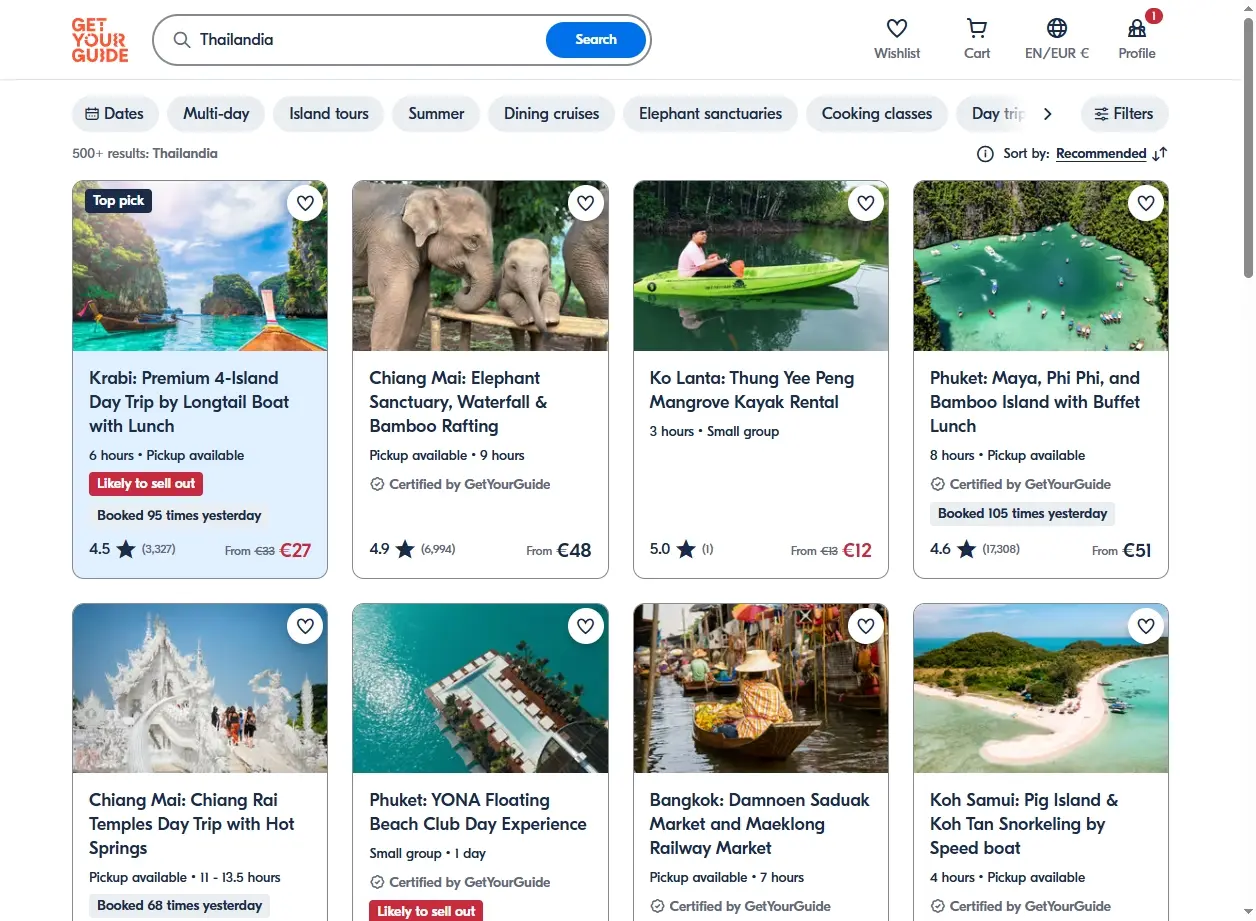
Task: Open Phuket: Maya, Phi Phi title link
Action: (1035, 402)
